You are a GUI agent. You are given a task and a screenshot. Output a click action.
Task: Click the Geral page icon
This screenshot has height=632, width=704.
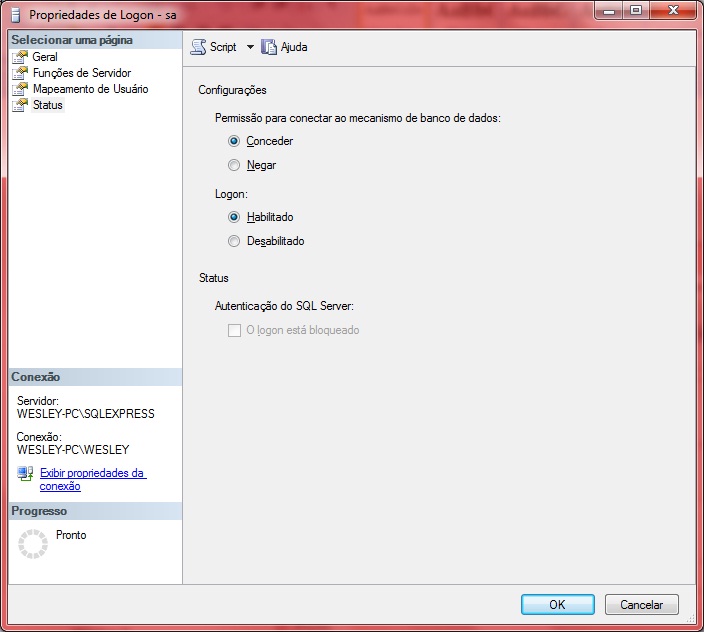tap(21, 57)
